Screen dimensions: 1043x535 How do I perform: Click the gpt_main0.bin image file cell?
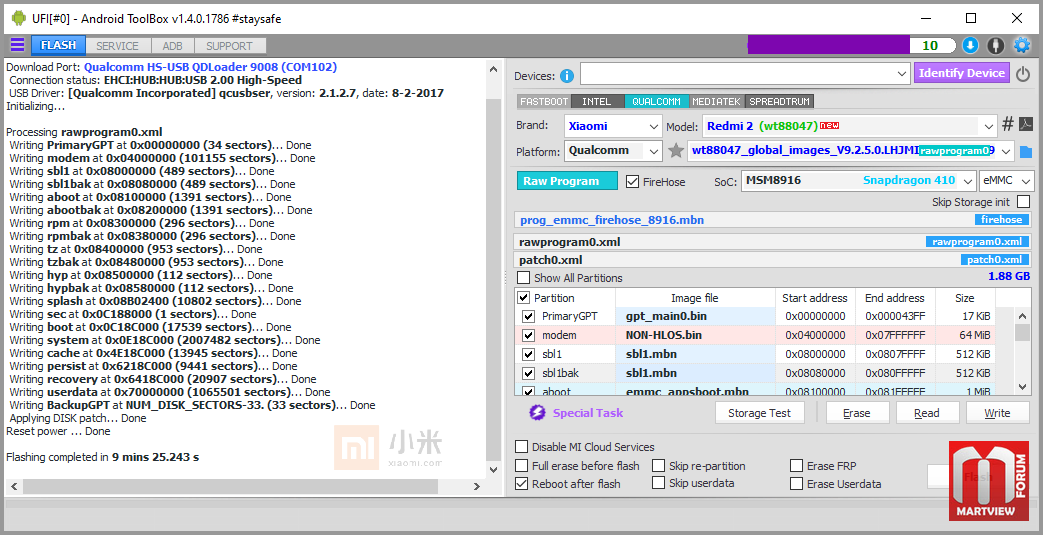click(x=696, y=316)
